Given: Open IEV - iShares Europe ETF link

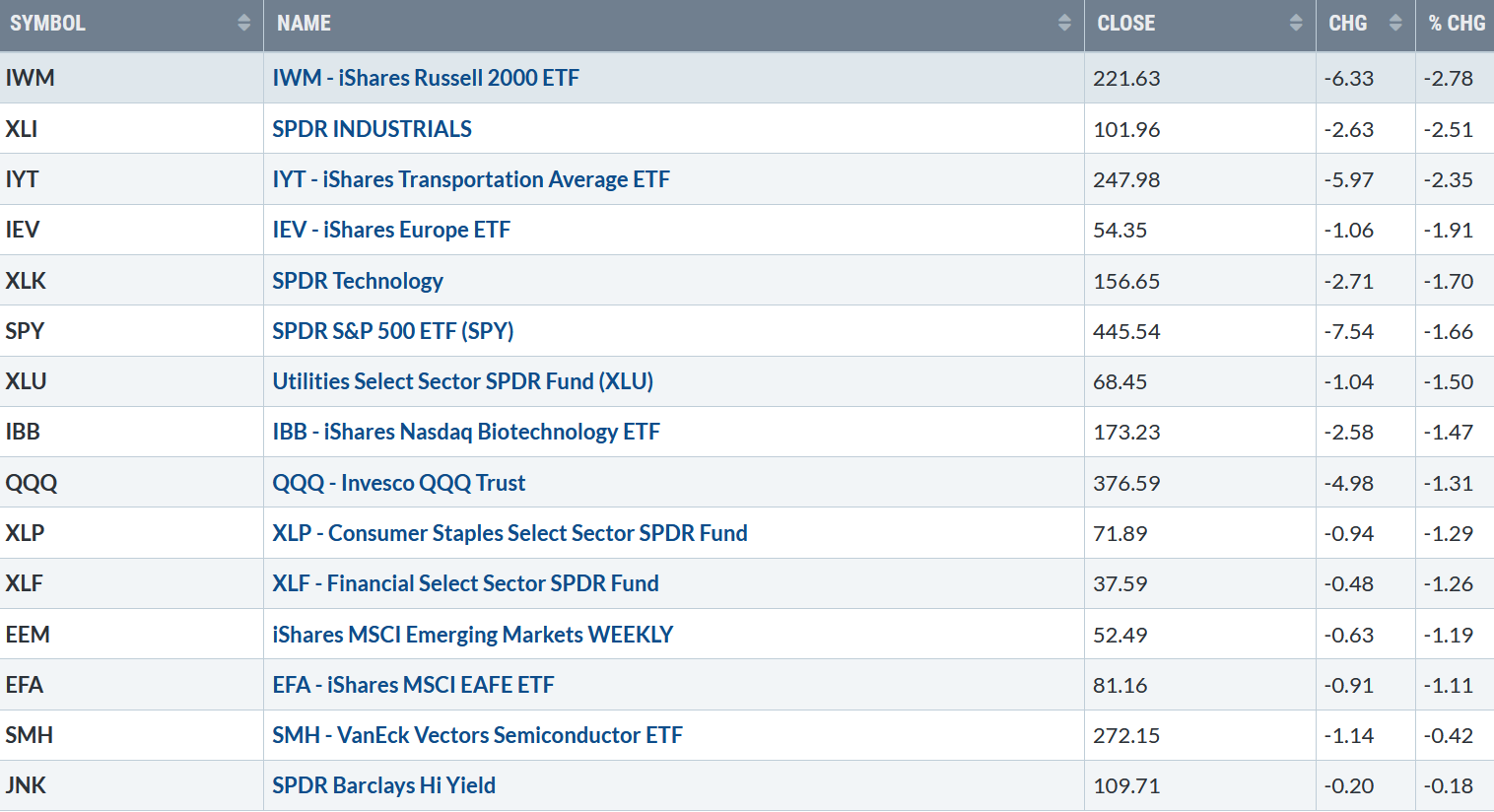Looking at the screenshot, I should pyautogui.click(x=391, y=230).
